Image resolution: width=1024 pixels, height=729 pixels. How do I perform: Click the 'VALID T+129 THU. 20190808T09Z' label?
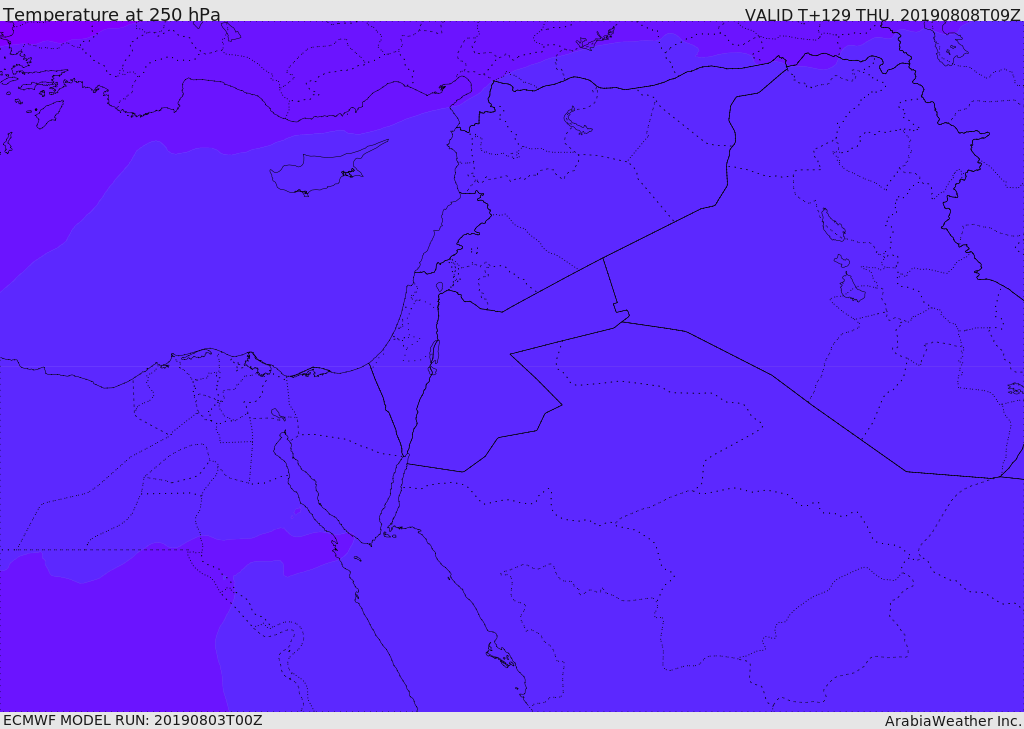pyautogui.click(x=882, y=14)
